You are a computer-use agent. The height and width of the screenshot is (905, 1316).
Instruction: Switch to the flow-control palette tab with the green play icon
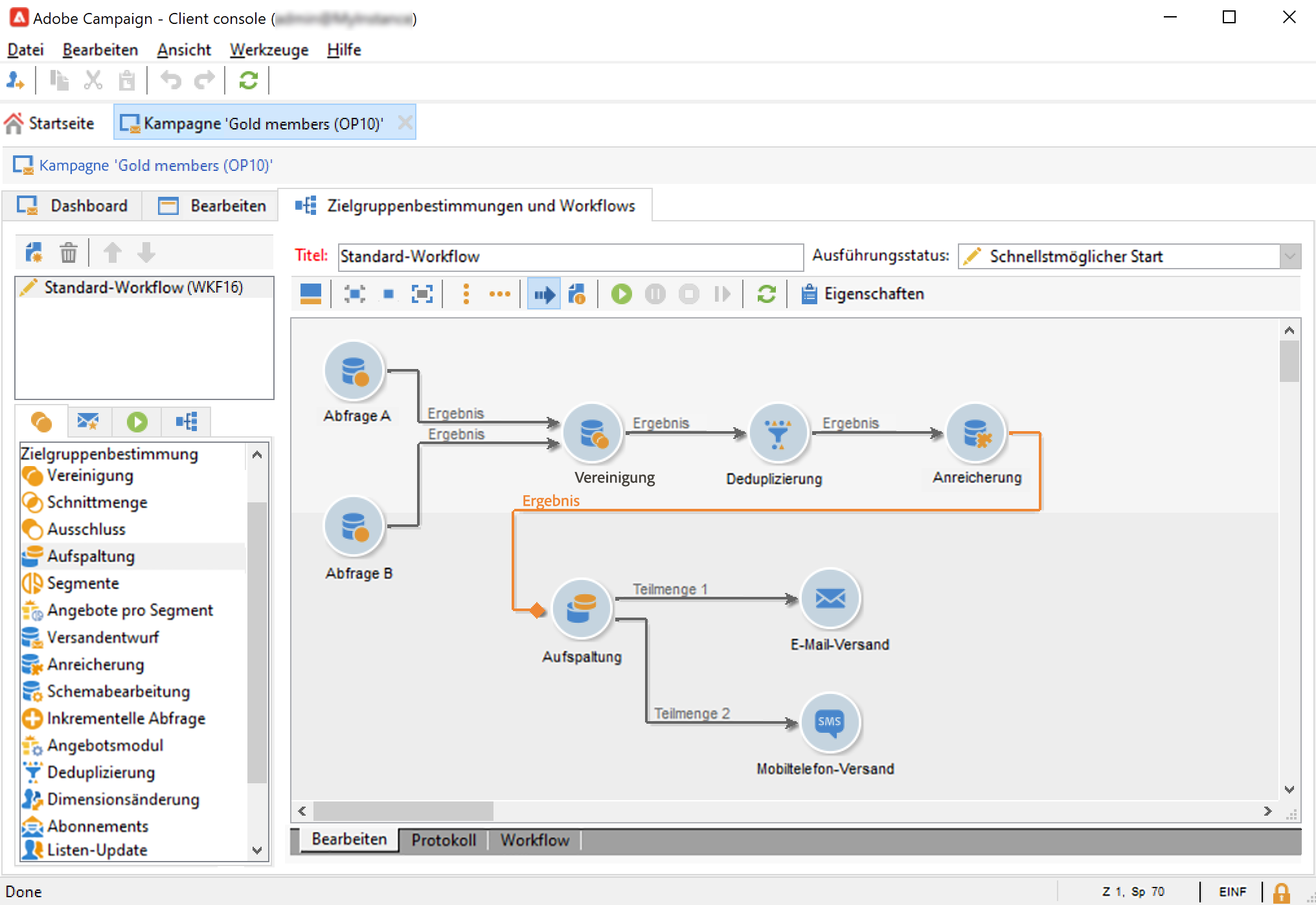point(137,422)
